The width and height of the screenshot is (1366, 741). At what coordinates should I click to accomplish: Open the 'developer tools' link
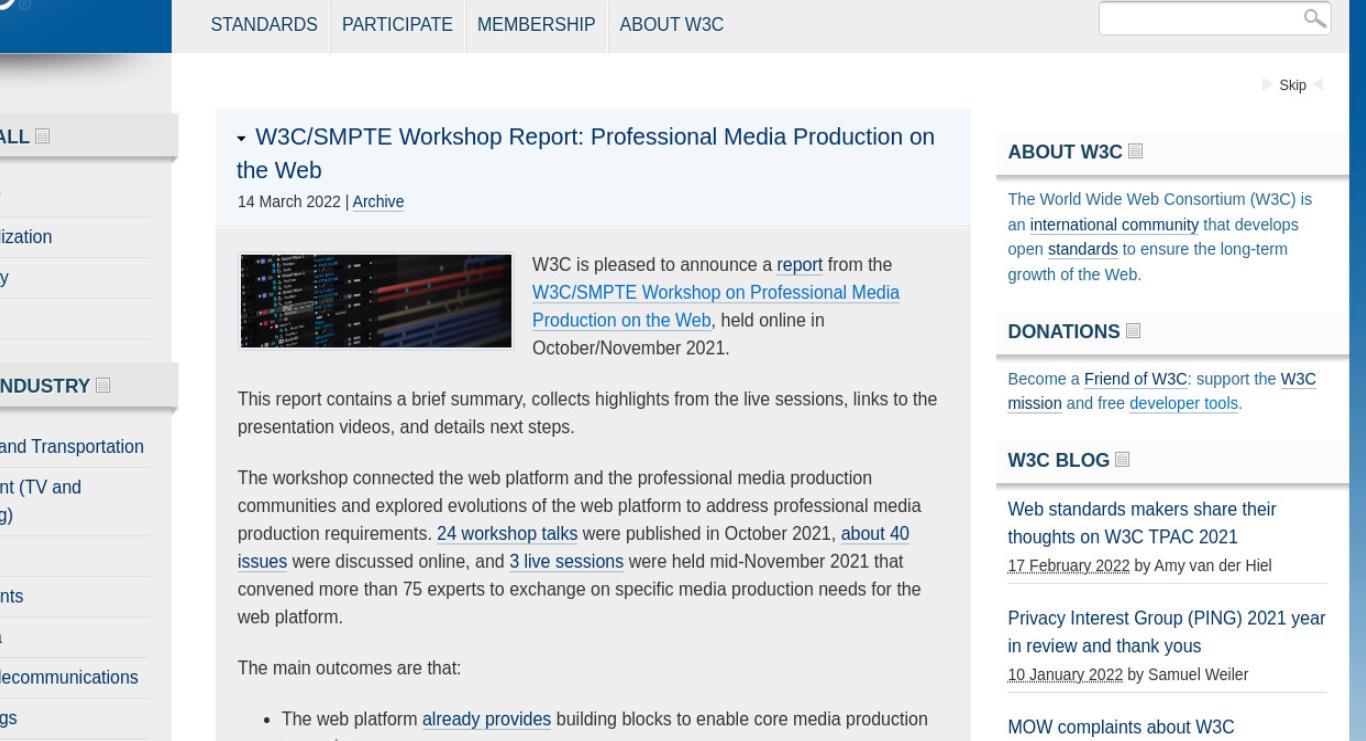click(1184, 404)
